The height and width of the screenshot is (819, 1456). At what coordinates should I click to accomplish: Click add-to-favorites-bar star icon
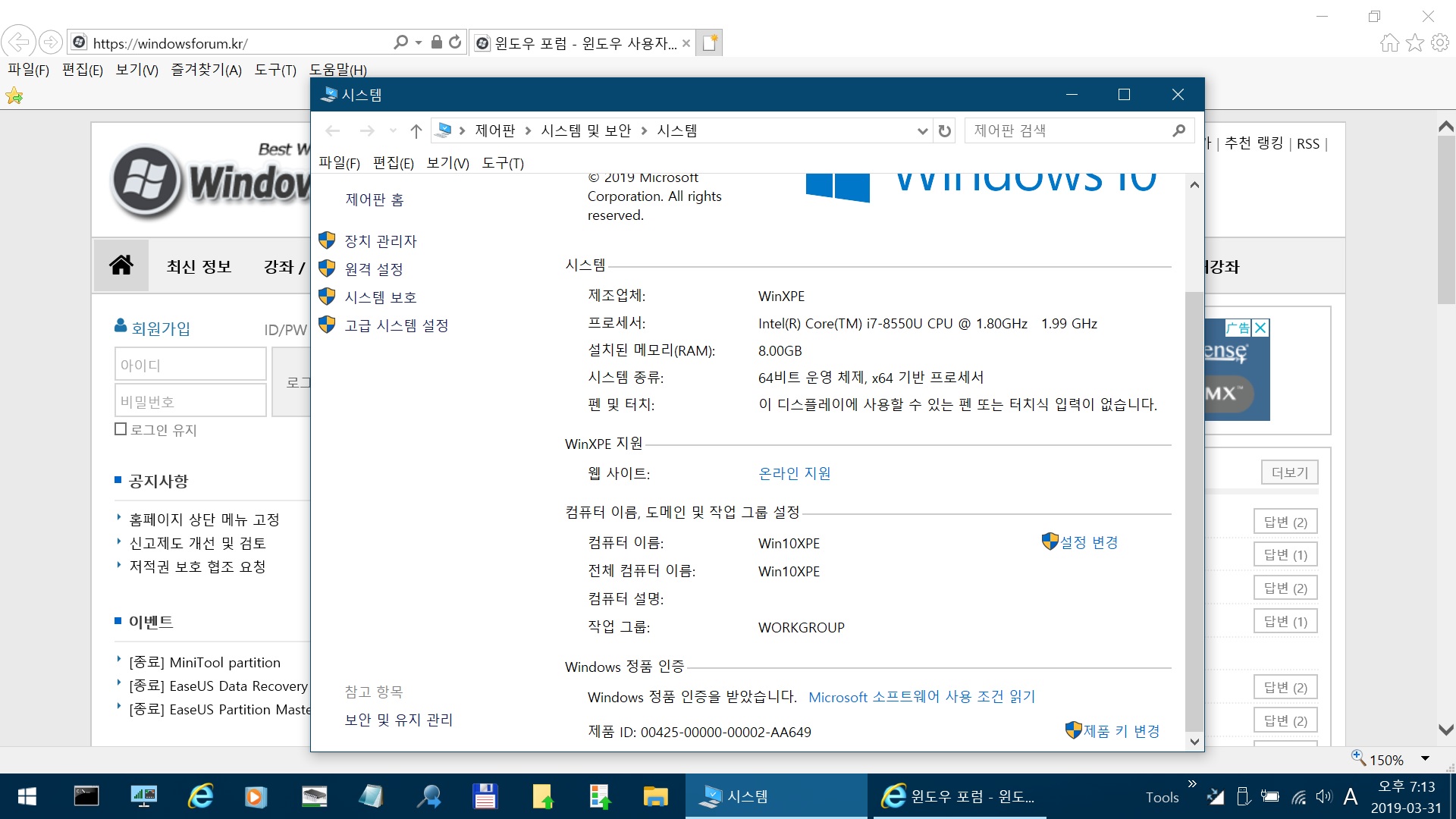[x=14, y=96]
